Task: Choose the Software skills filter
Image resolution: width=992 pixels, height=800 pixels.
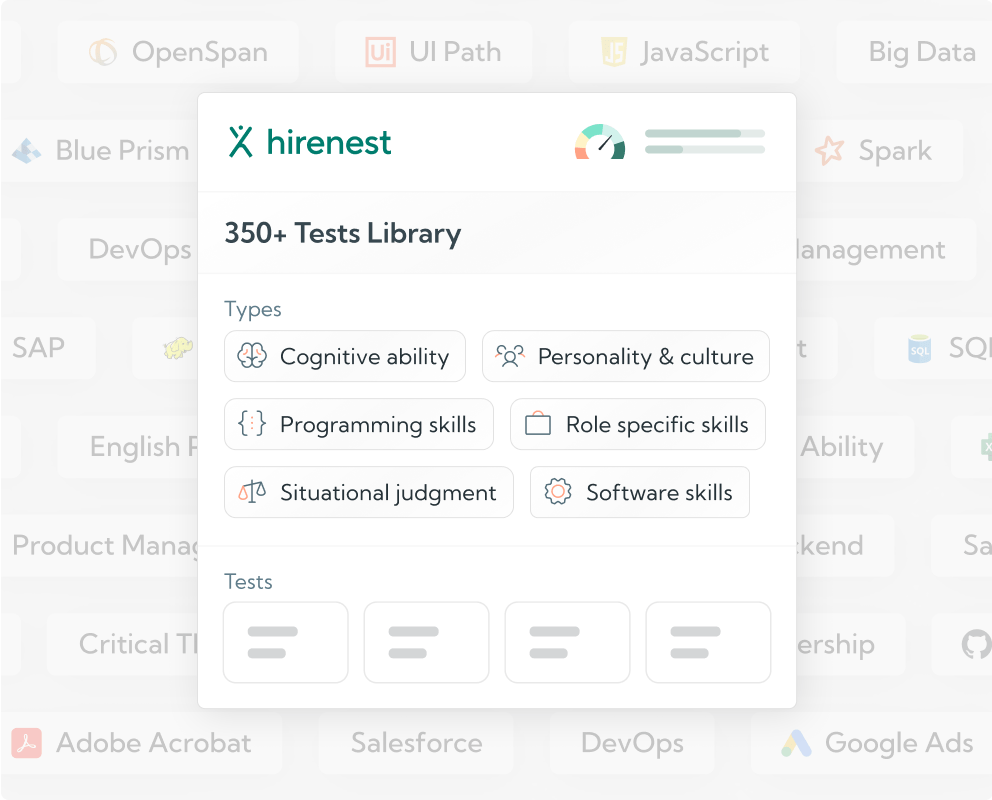Action: tap(640, 493)
